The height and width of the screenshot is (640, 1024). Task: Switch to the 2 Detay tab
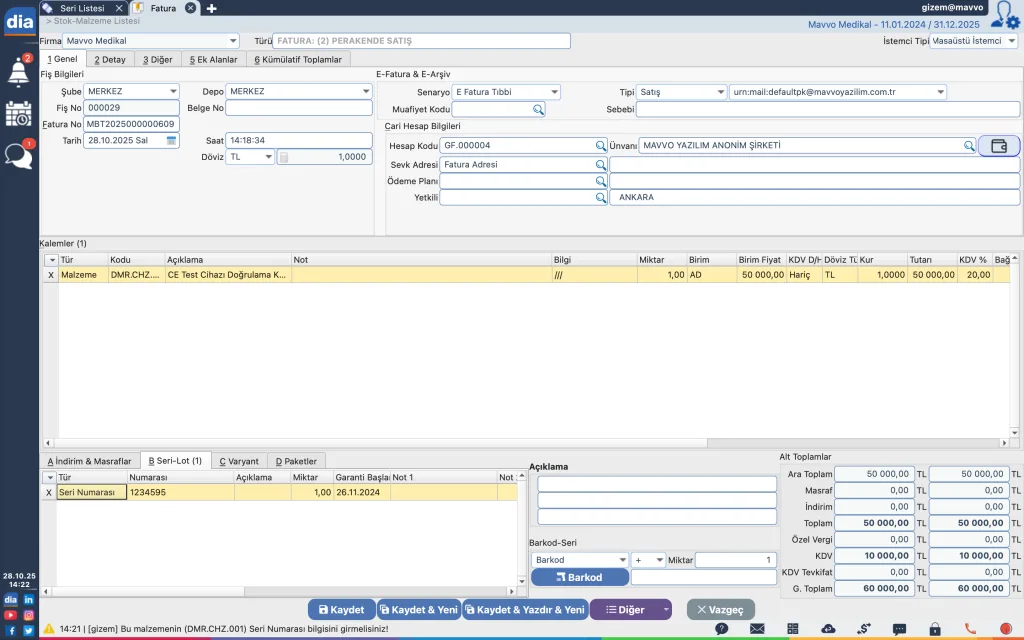tap(109, 60)
